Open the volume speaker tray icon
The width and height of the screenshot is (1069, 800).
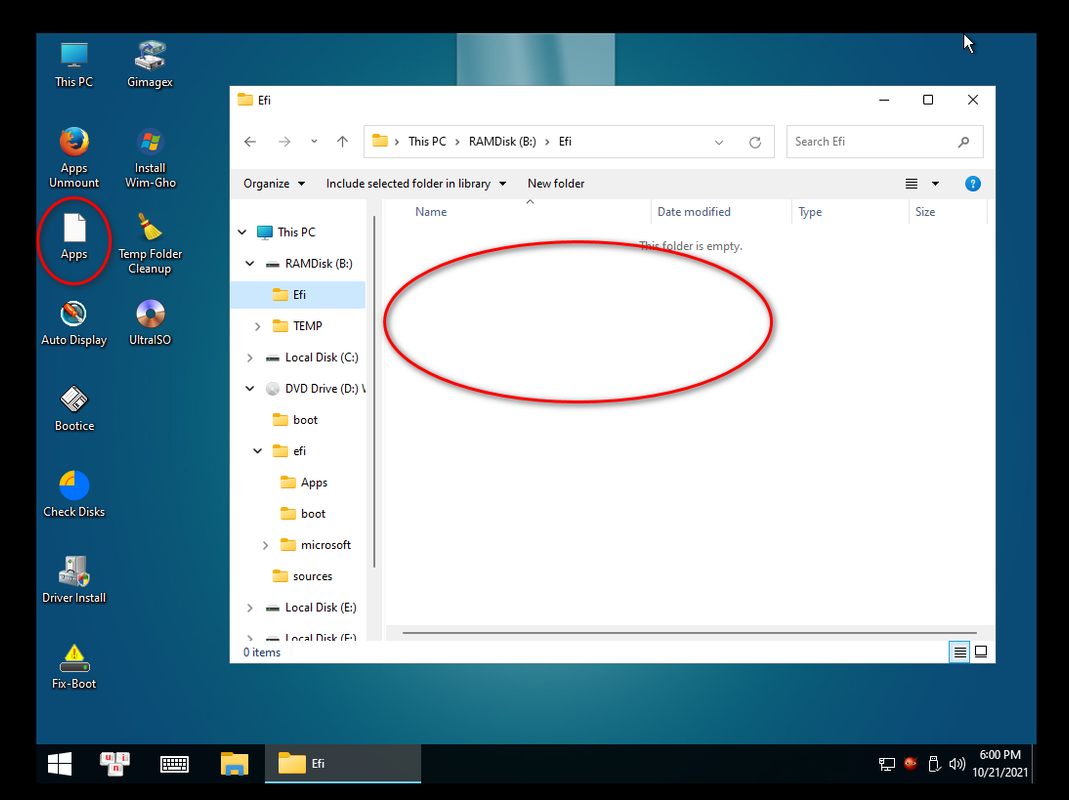point(957,764)
